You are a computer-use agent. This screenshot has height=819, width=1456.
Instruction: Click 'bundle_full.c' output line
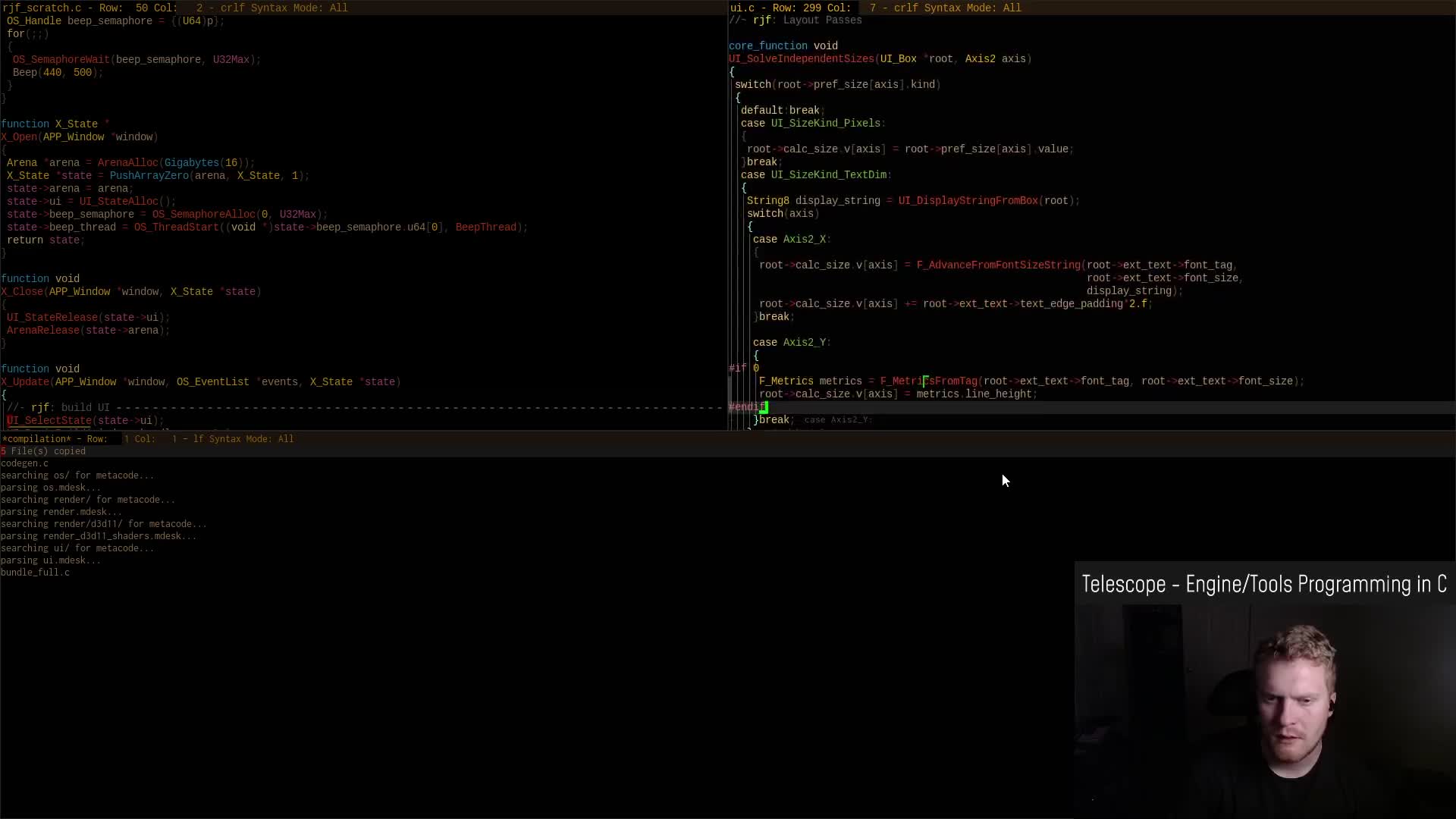click(x=36, y=572)
